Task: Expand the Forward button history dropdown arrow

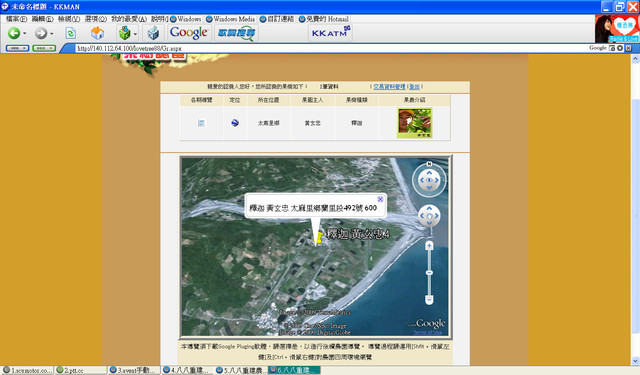Action: 51,33
